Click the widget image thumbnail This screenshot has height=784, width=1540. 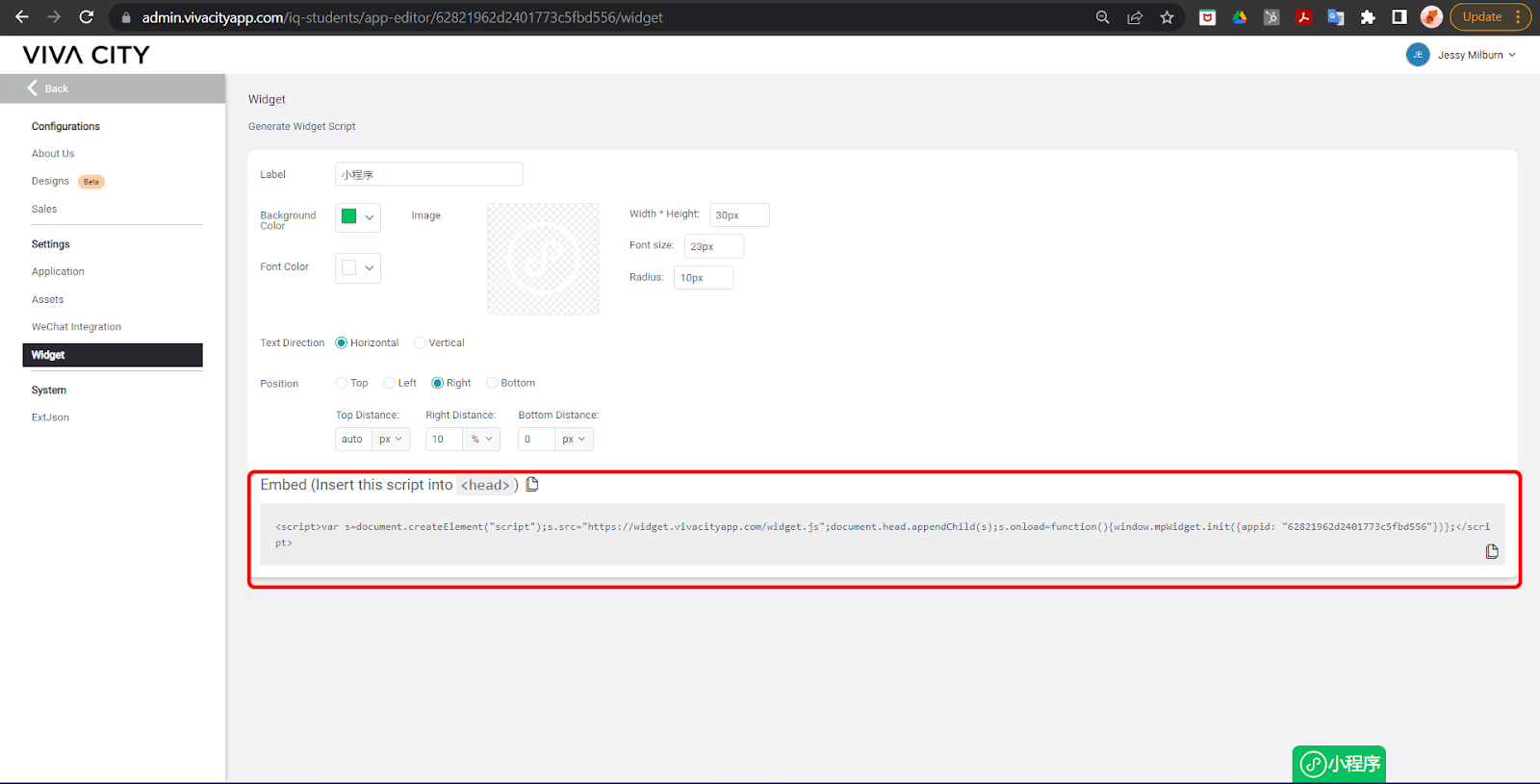[543, 259]
